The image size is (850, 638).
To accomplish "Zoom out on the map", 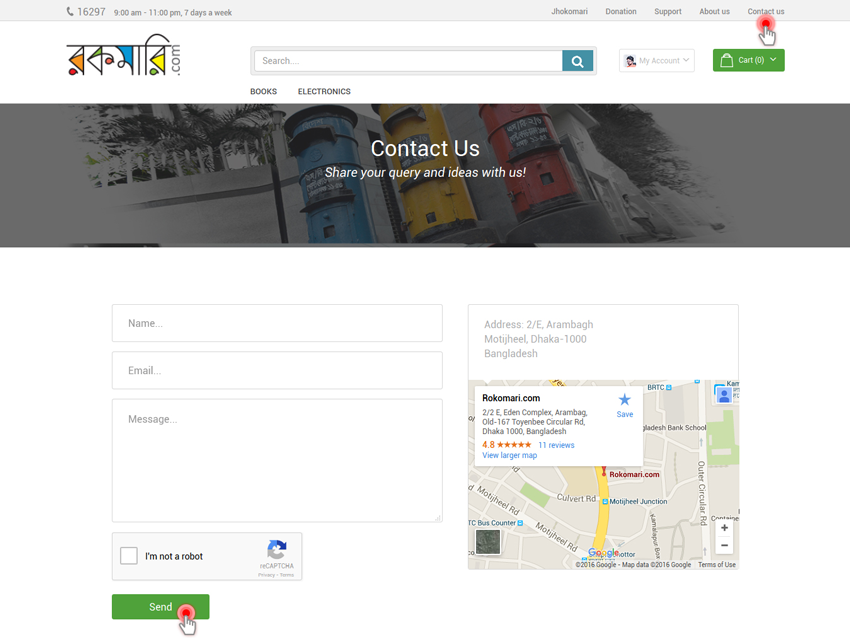I will (x=724, y=546).
